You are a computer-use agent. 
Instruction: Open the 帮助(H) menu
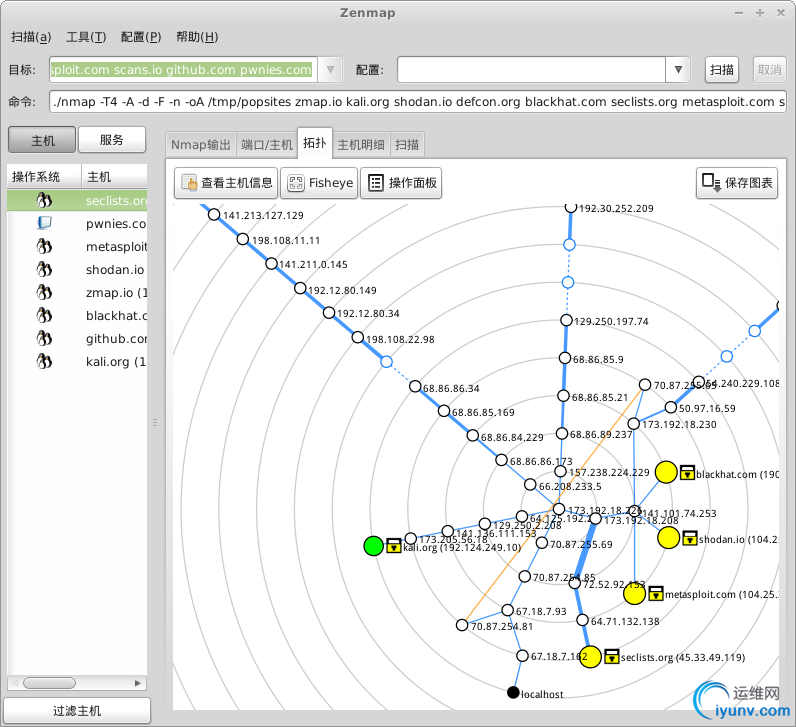coord(197,37)
